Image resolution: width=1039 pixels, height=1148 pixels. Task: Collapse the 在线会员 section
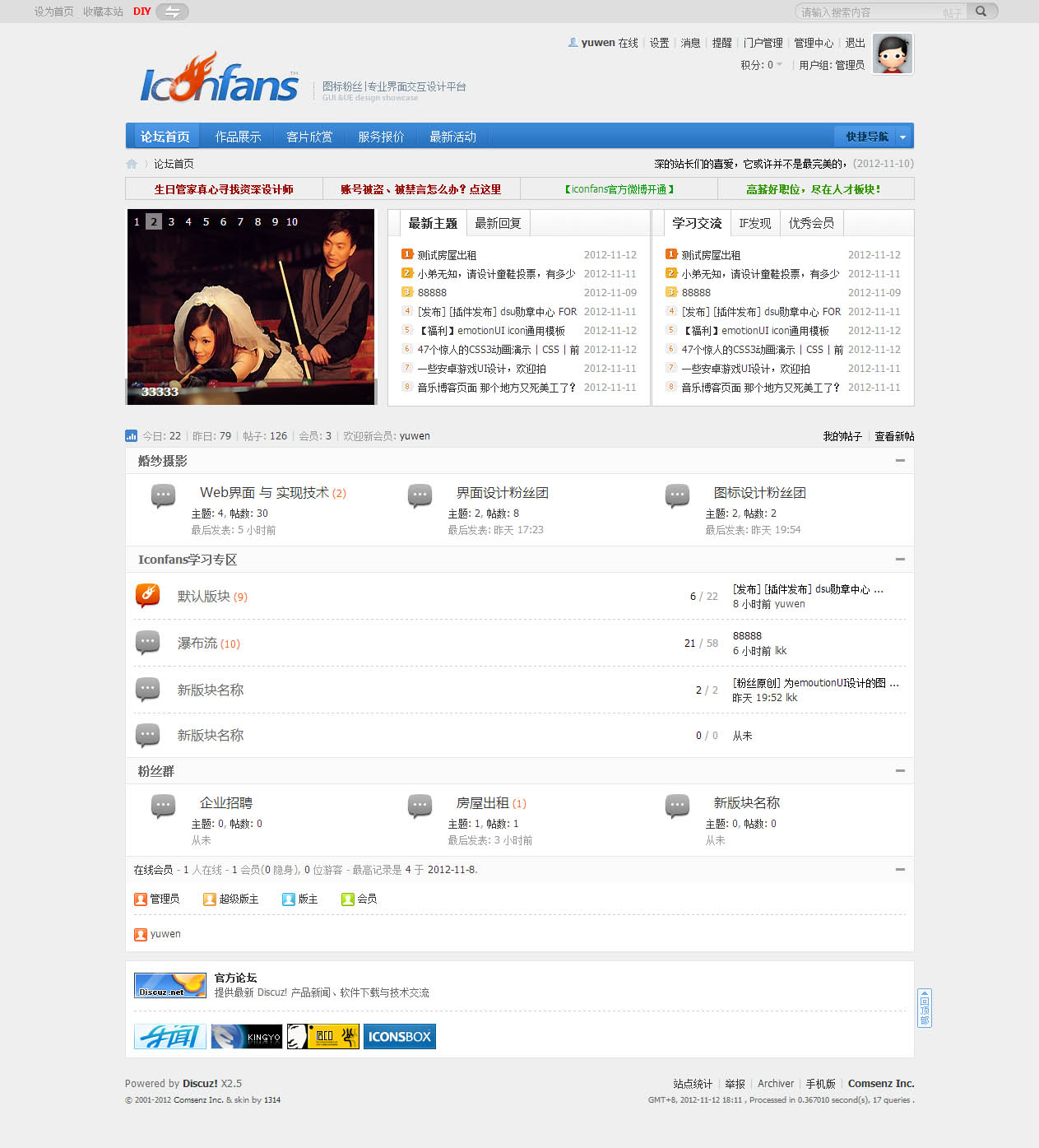tap(898, 869)
